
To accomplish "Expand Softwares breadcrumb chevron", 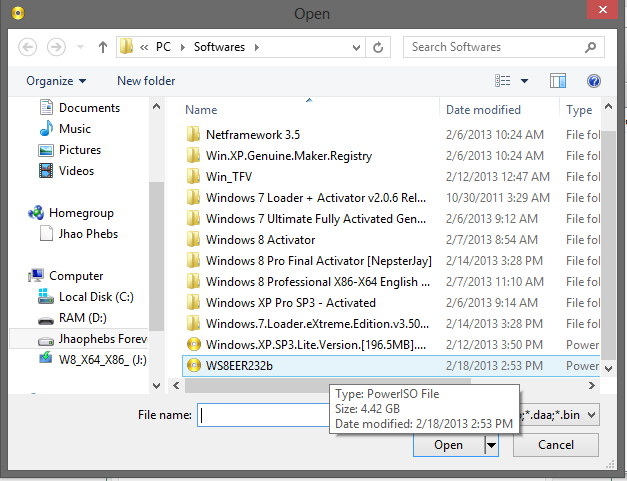I will [257, 47].
